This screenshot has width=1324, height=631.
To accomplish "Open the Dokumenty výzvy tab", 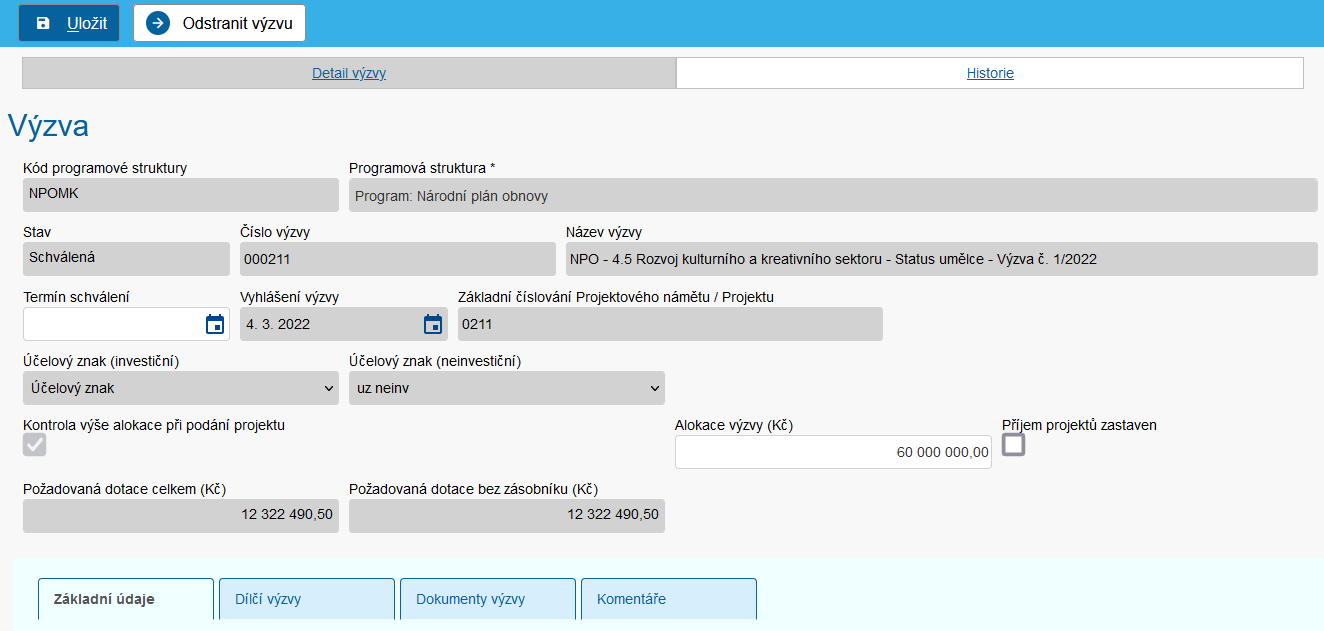I will pos(488,600).
